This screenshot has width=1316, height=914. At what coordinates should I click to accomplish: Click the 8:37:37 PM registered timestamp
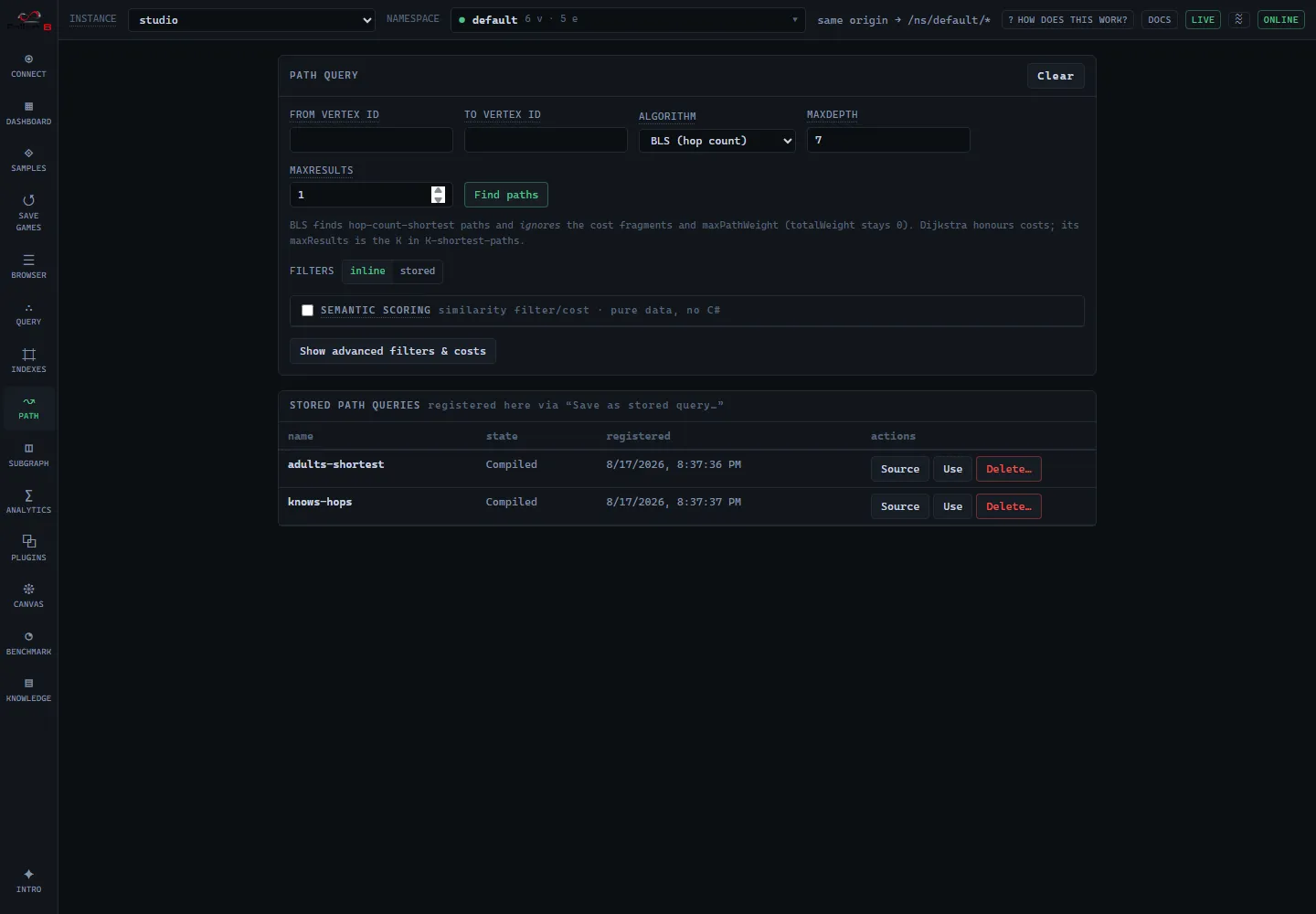pyautogui.click(x=674, y=502)
